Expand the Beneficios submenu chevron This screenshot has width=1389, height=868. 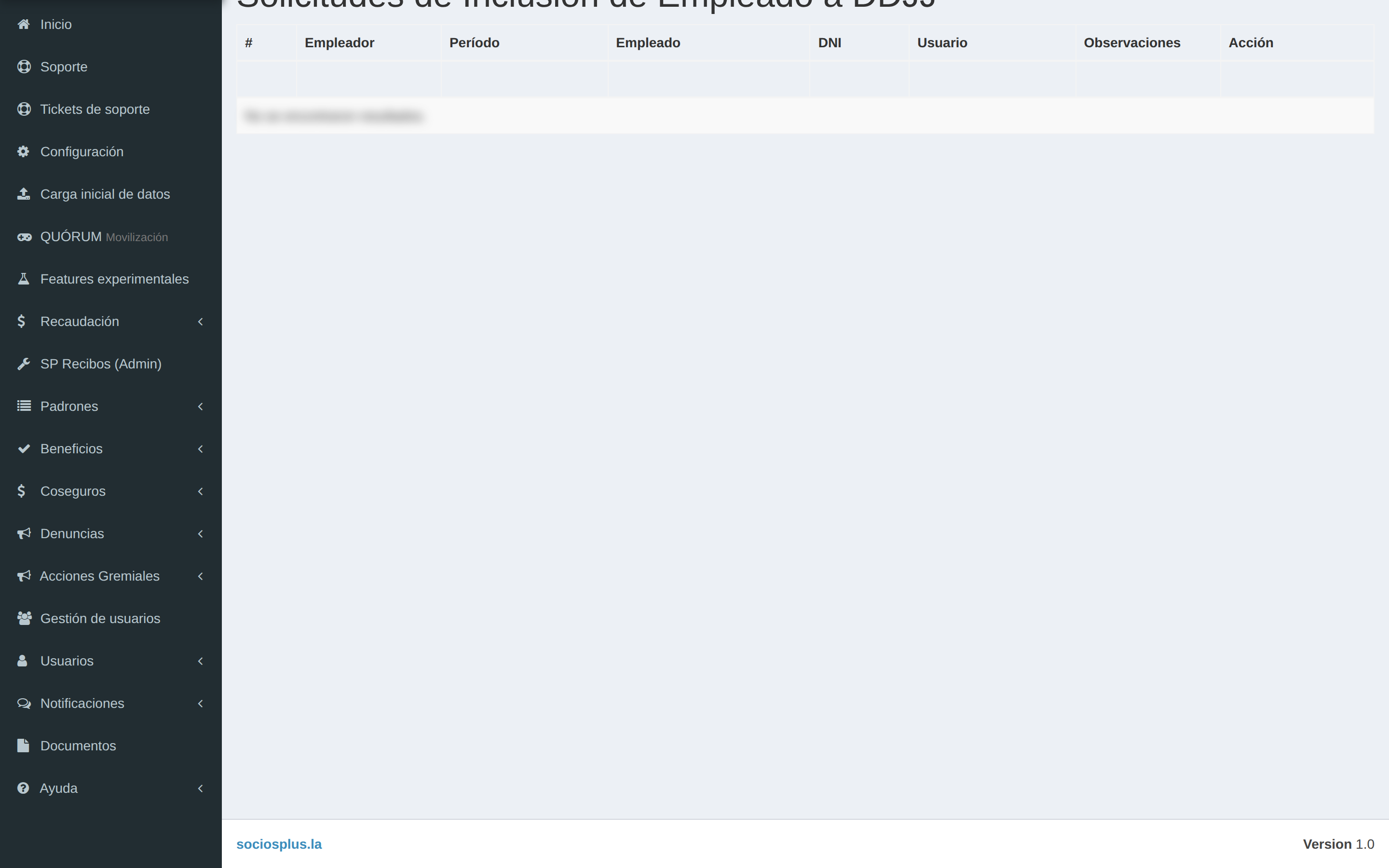200,449
